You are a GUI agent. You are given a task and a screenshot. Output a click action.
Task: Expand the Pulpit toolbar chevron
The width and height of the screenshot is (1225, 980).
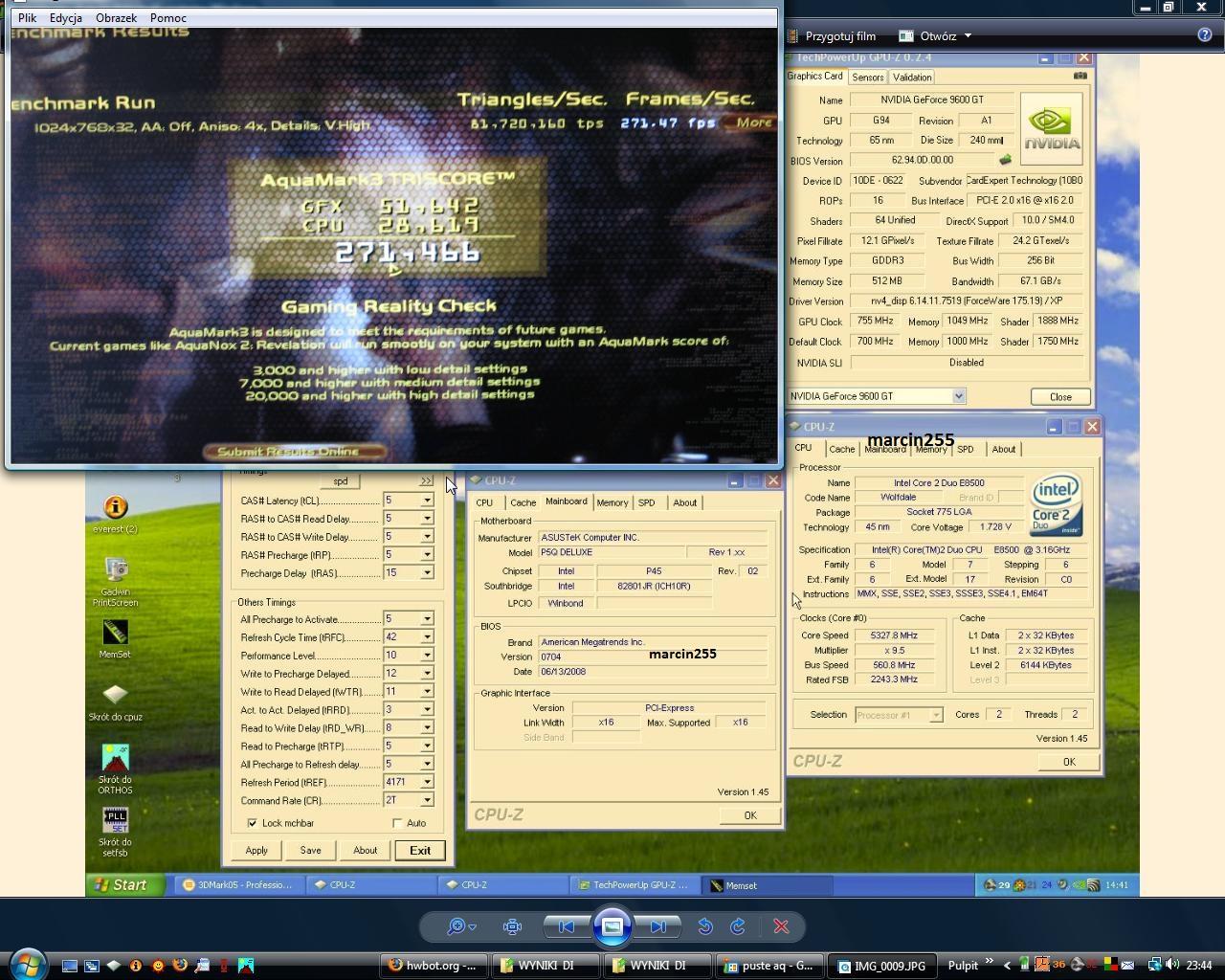coord(990,962)
